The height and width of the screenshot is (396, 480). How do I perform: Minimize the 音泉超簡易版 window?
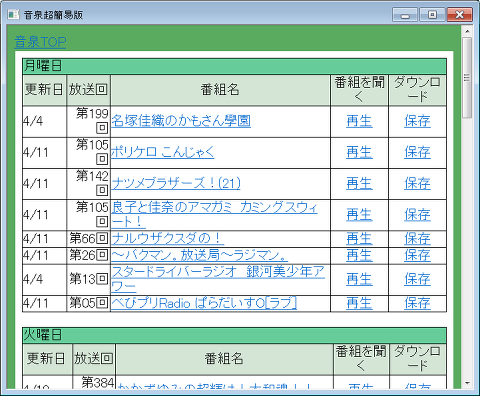(405, 15)
